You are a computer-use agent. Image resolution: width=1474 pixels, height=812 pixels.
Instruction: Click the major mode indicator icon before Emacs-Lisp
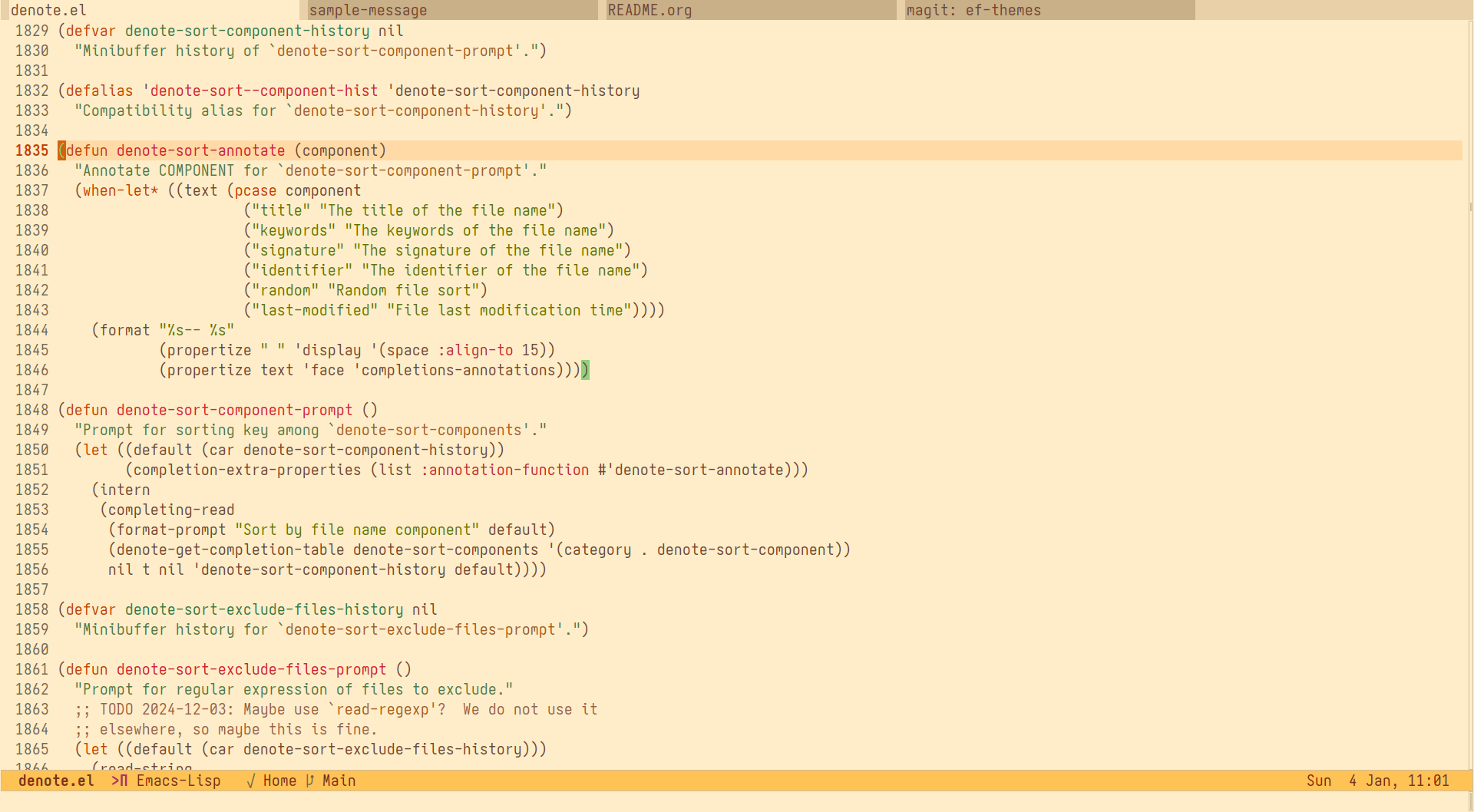(119, 781)
